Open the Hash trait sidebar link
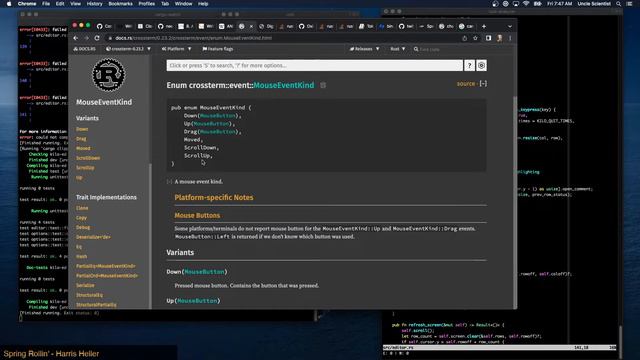Image resolution: width=640 pixels, height=360 pixels. pos(81,256)
